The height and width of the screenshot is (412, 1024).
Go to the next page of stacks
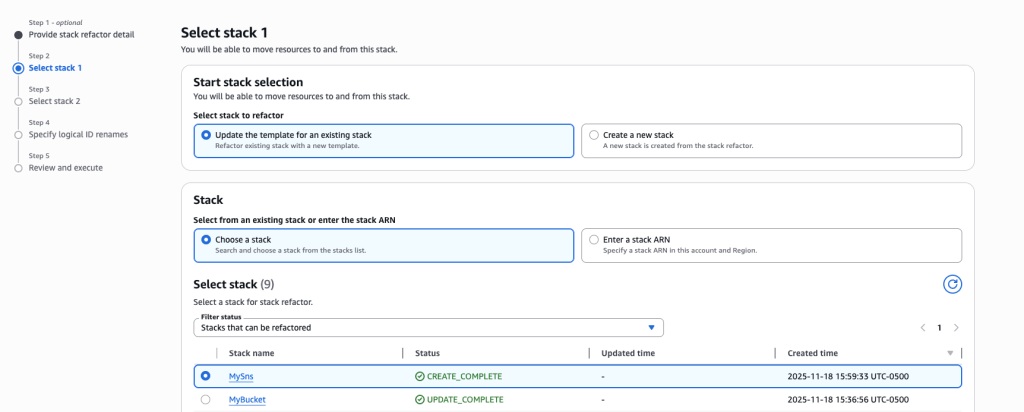tap(956, 328)
